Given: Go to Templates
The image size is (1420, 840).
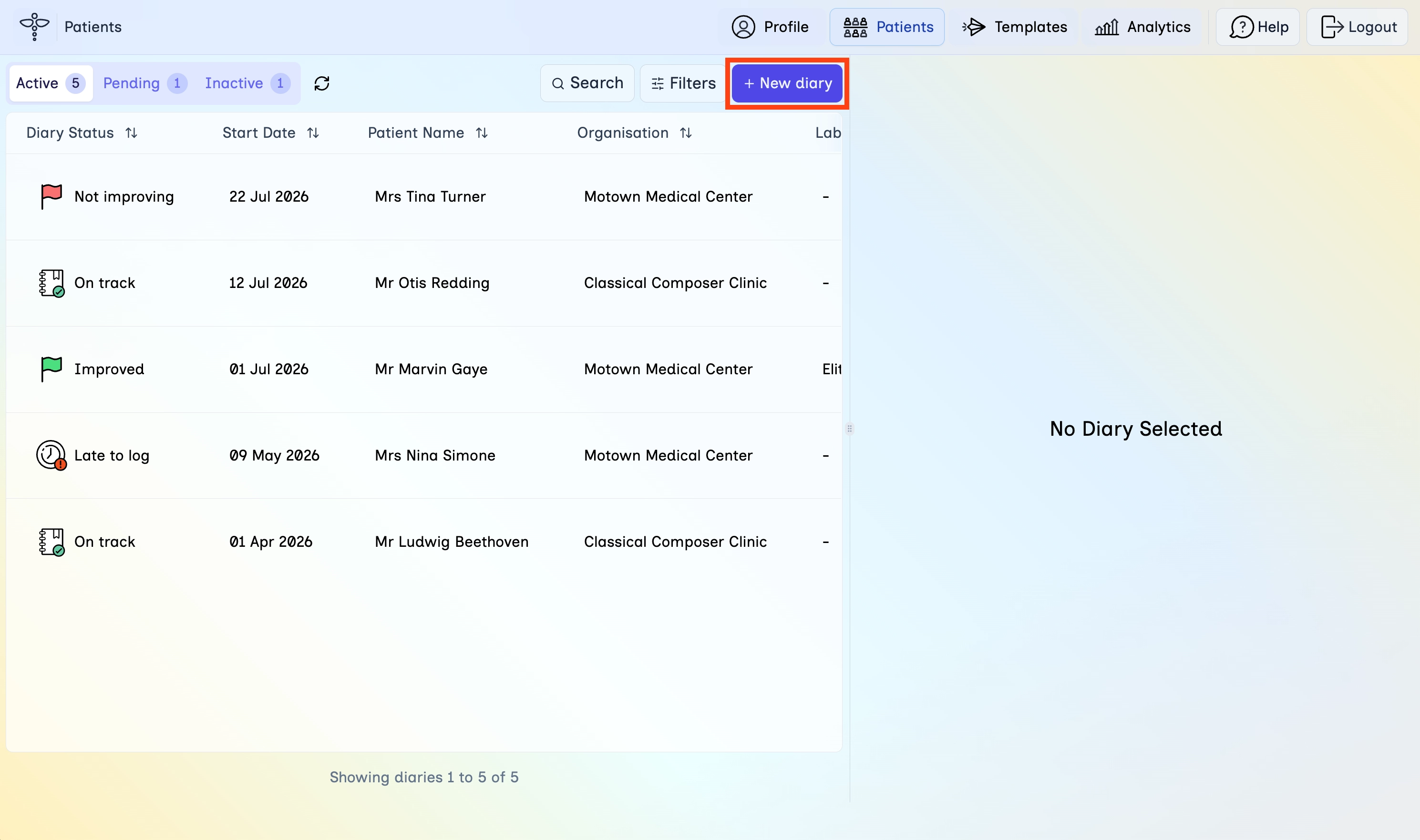Looking at the screenshot, I should coord(1014,27).
